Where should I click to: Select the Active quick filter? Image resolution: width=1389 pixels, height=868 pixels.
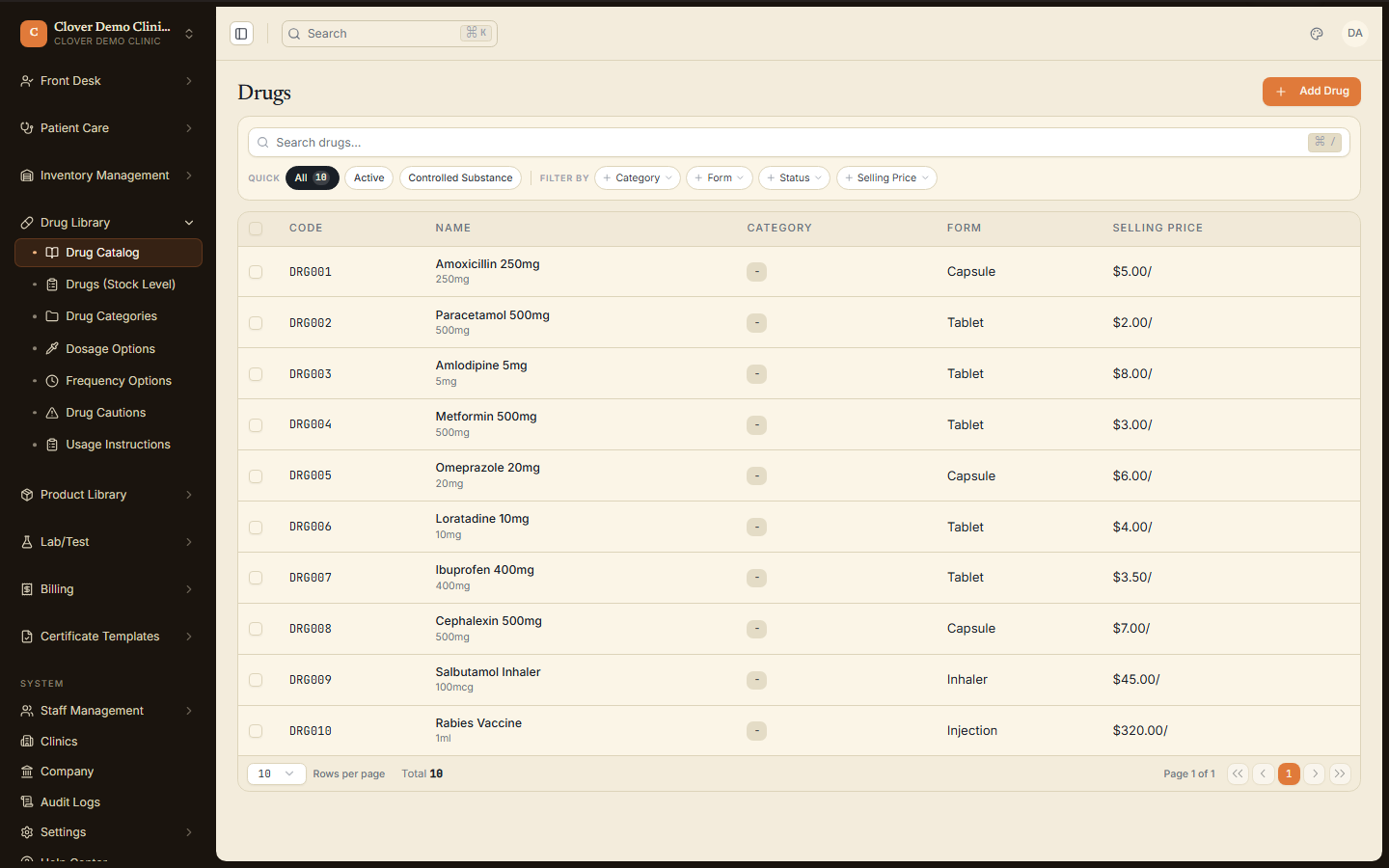pos(369,178)
